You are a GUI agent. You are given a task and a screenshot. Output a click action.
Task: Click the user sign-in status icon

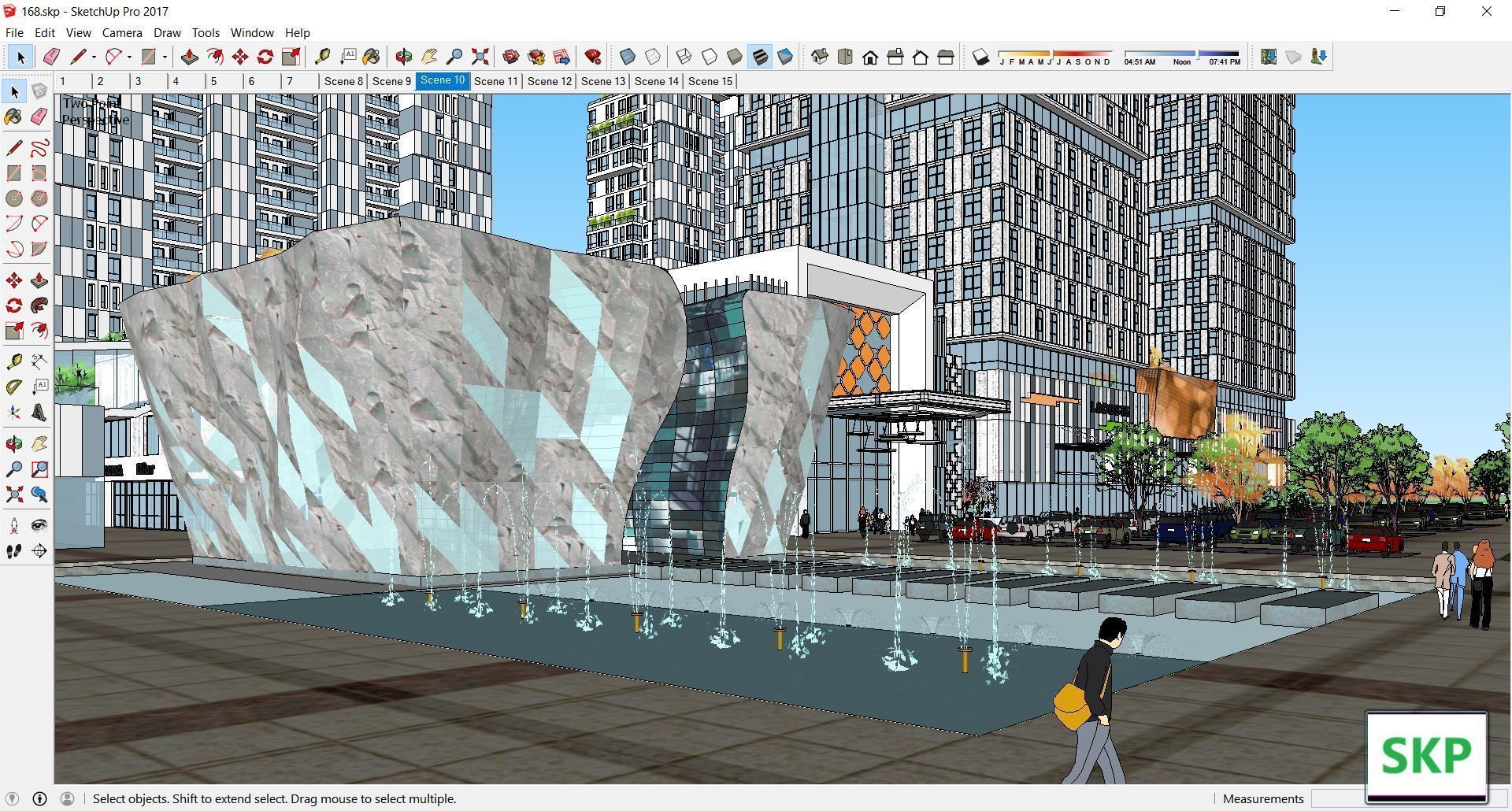point(67,798)
